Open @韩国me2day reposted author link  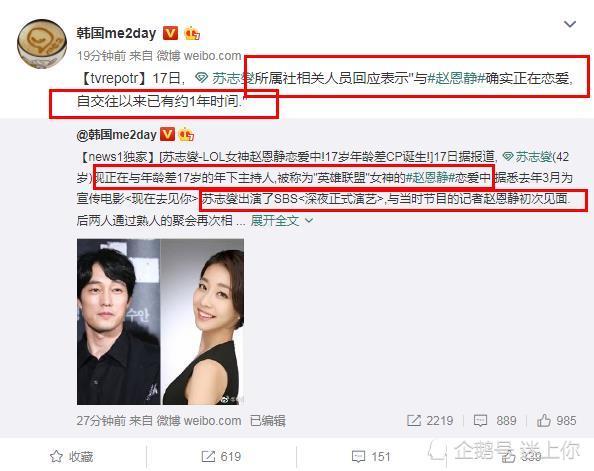(116, 135)
